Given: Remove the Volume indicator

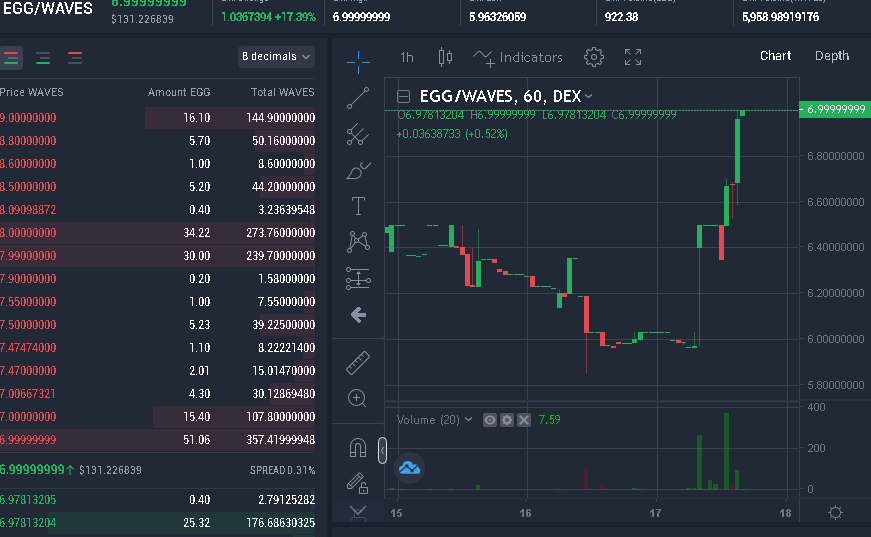Looking at the screenshot, I should (x=524, y=420).
